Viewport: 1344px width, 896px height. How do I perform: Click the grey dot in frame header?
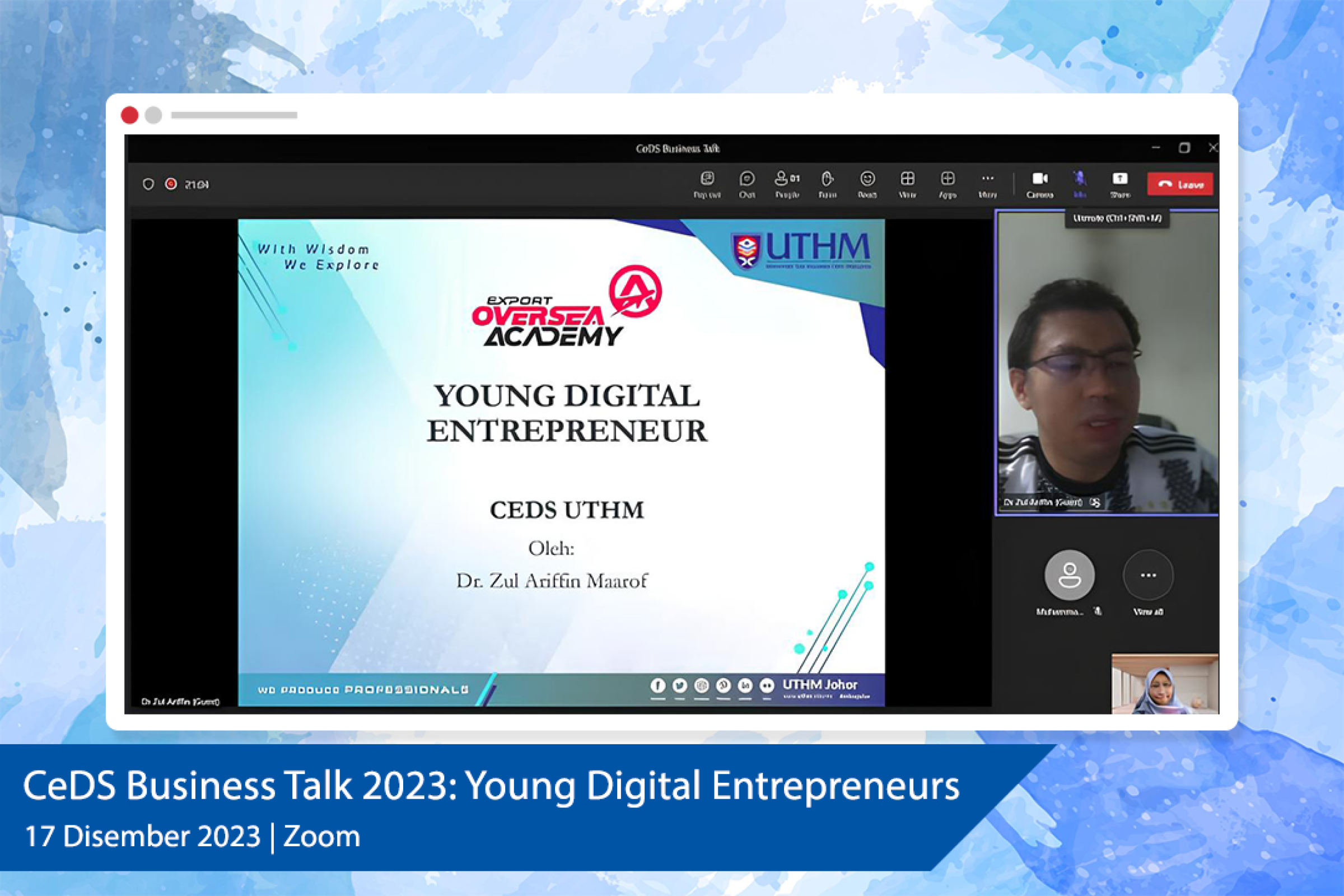[x=153, y=115]
